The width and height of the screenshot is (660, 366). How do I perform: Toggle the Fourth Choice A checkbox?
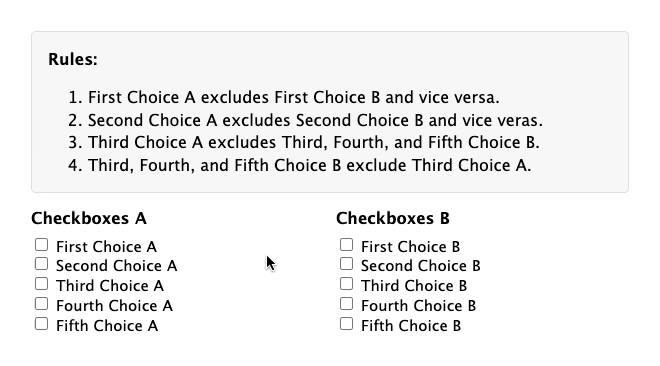point(41,304)
